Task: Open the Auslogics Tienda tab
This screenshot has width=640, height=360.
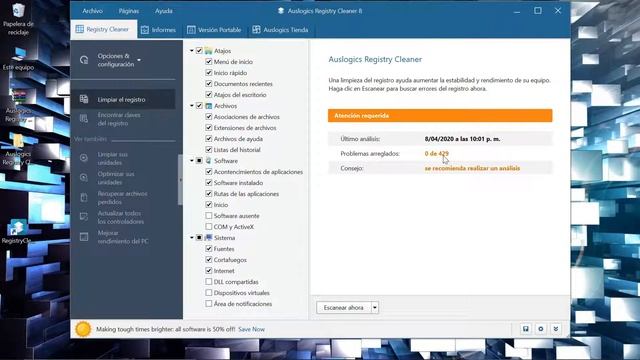Action: pyautogui.click(x=280, y=30)
